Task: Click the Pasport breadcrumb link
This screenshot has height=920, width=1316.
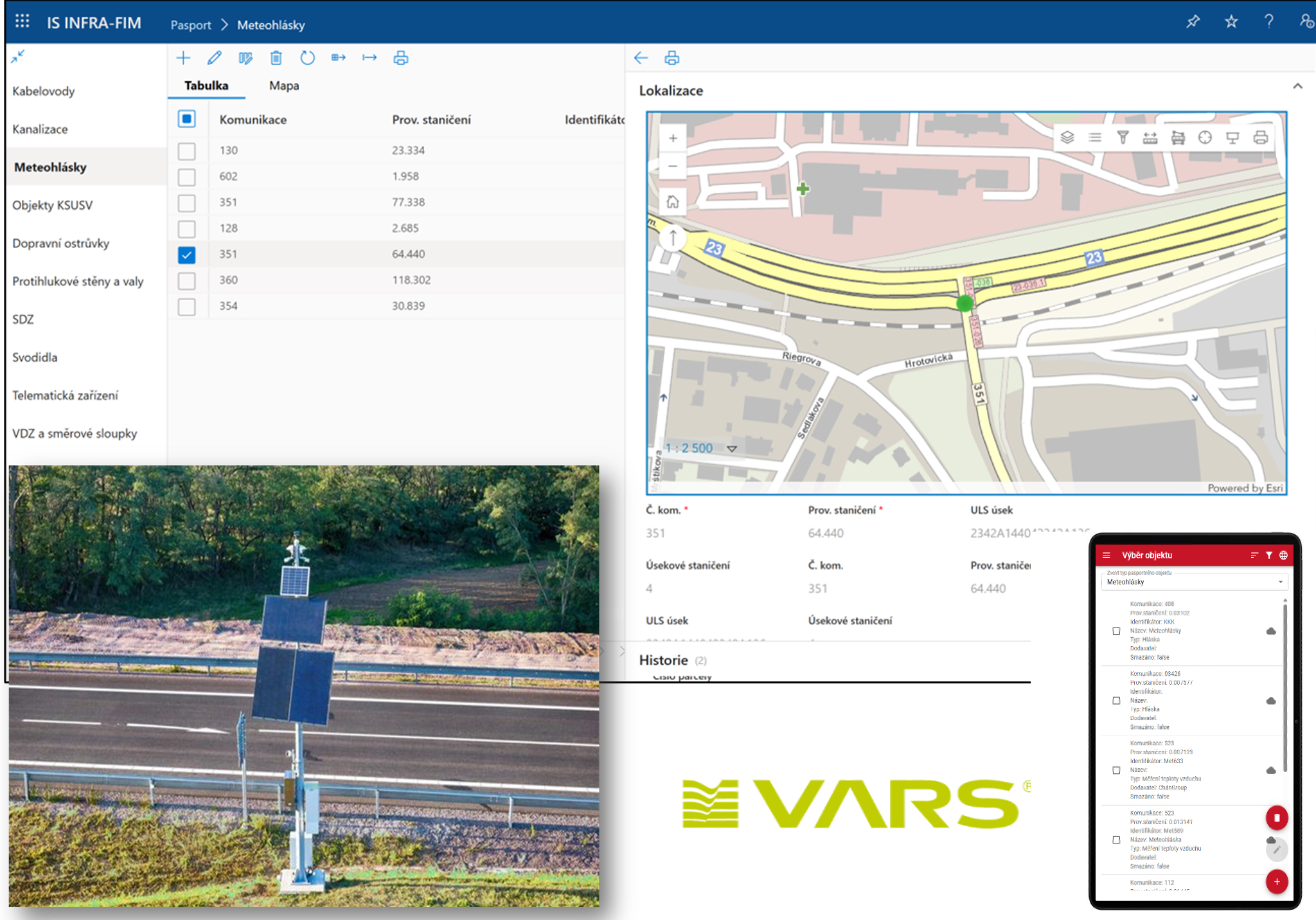Action: [191, 25]
